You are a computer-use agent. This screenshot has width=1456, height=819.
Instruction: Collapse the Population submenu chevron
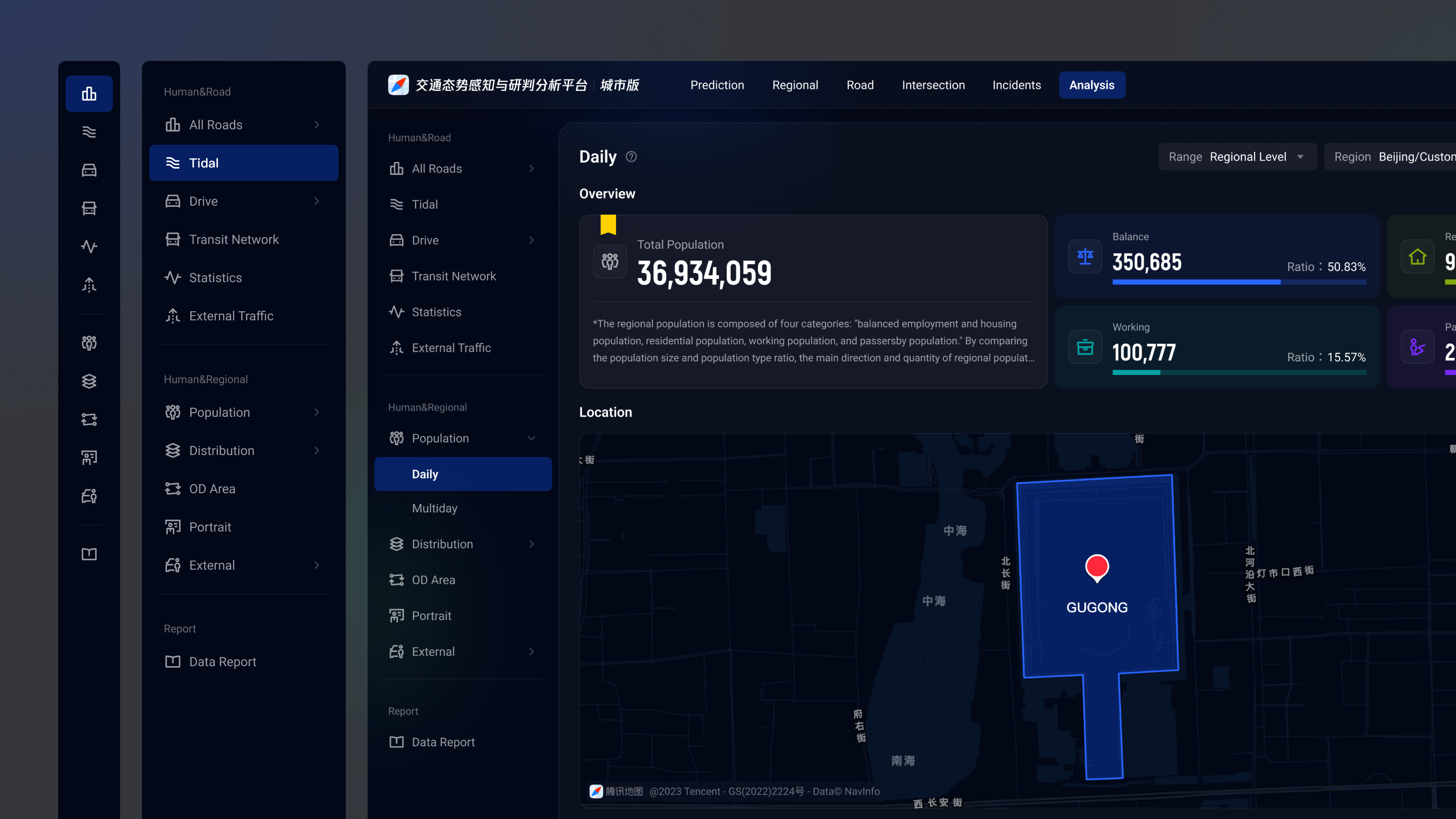click(x=531, y=438)
